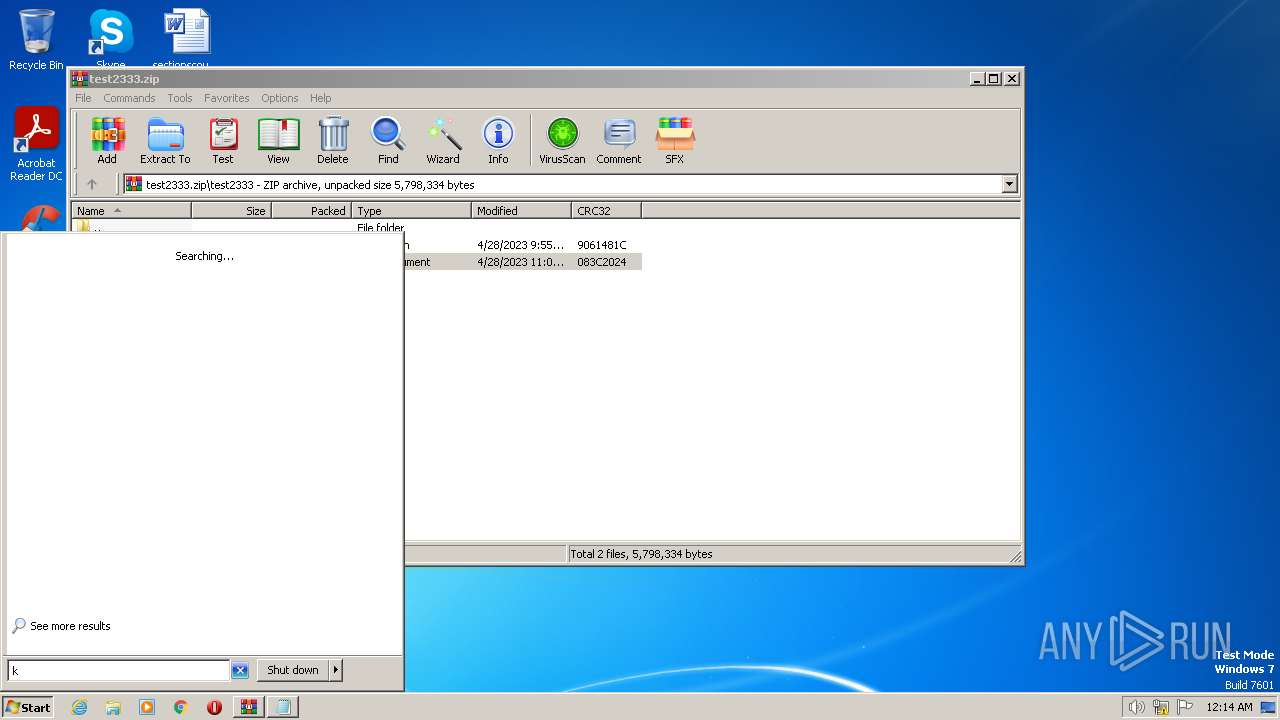Click the Start menu search input field

coord(119,671)
